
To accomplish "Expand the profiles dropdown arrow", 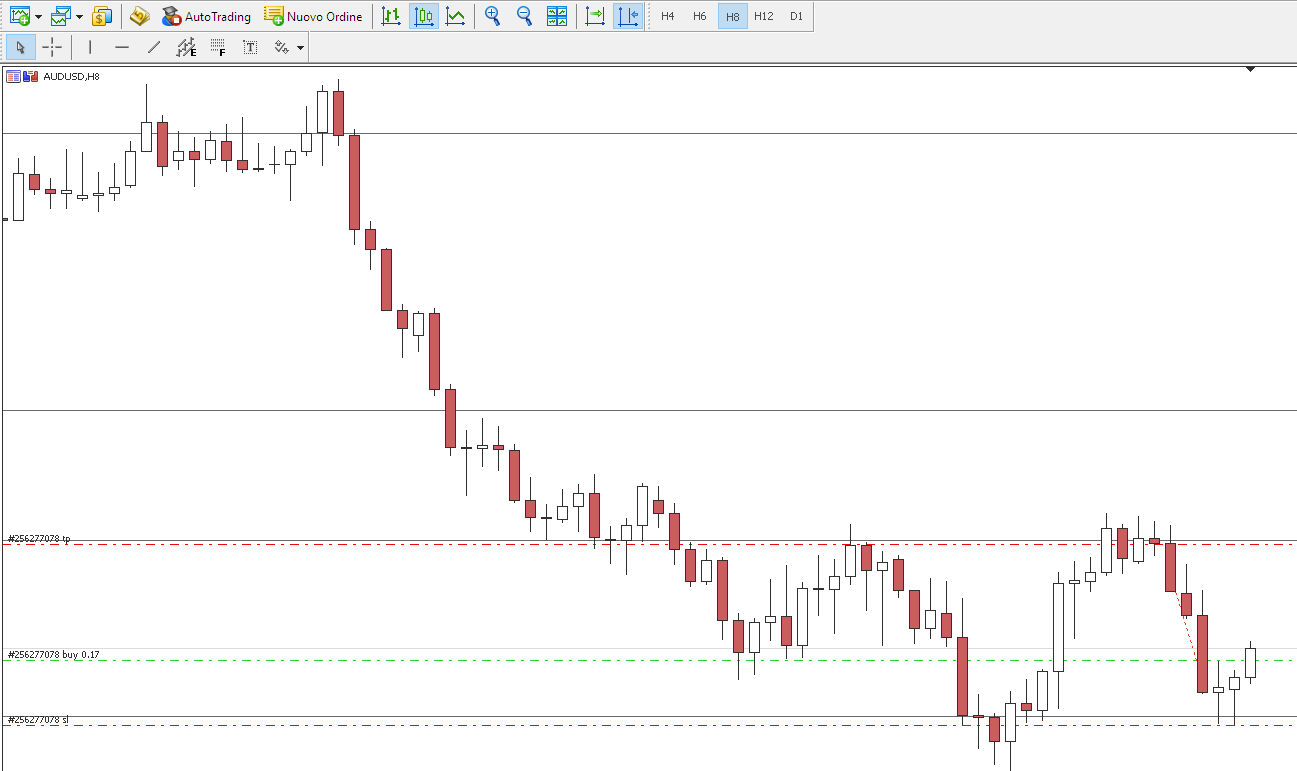I will 79,17.
